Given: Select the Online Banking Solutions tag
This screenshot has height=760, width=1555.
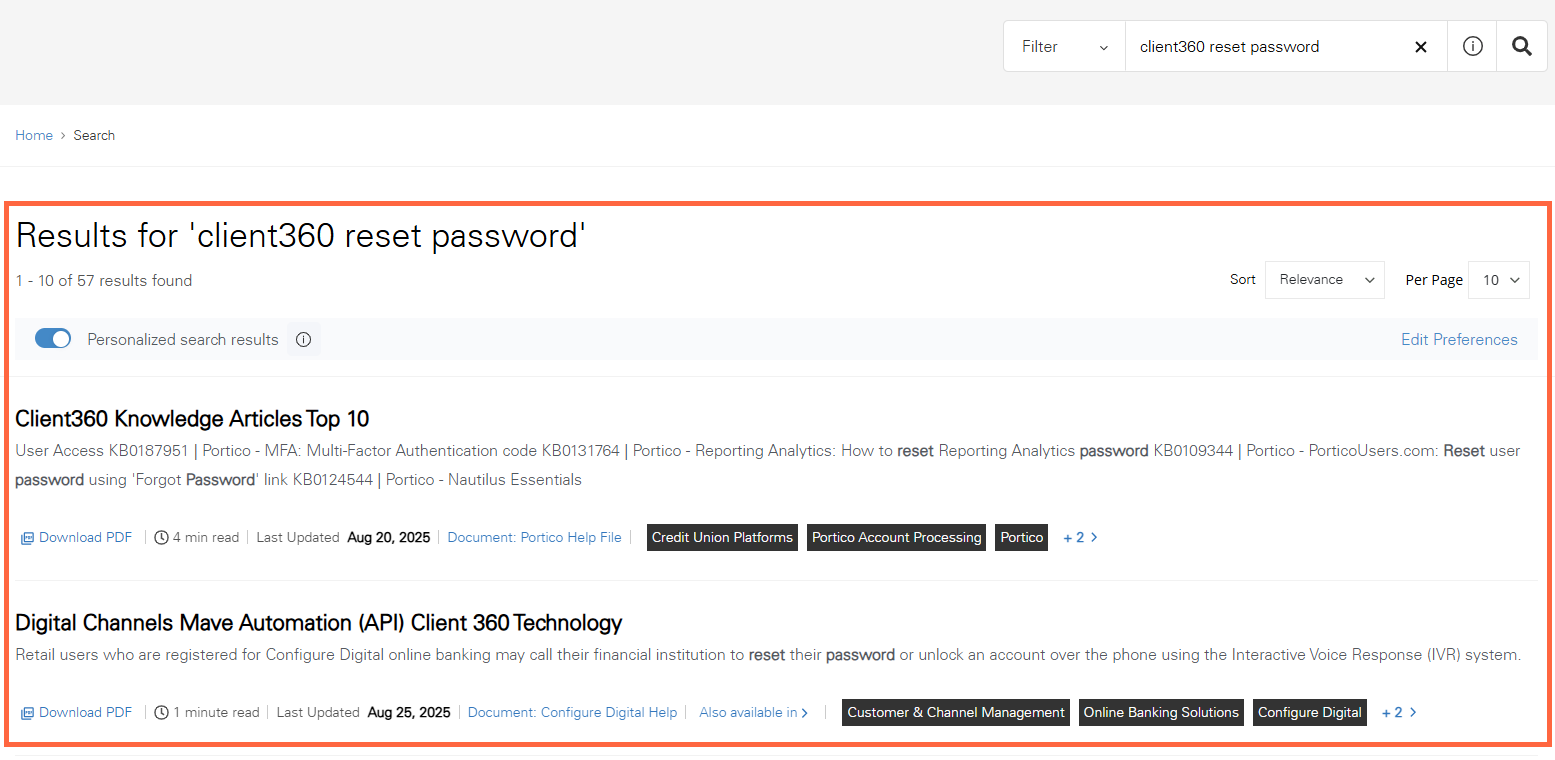Looking at the screenshot, I should pyautogui.click(x=1161, y=713).
